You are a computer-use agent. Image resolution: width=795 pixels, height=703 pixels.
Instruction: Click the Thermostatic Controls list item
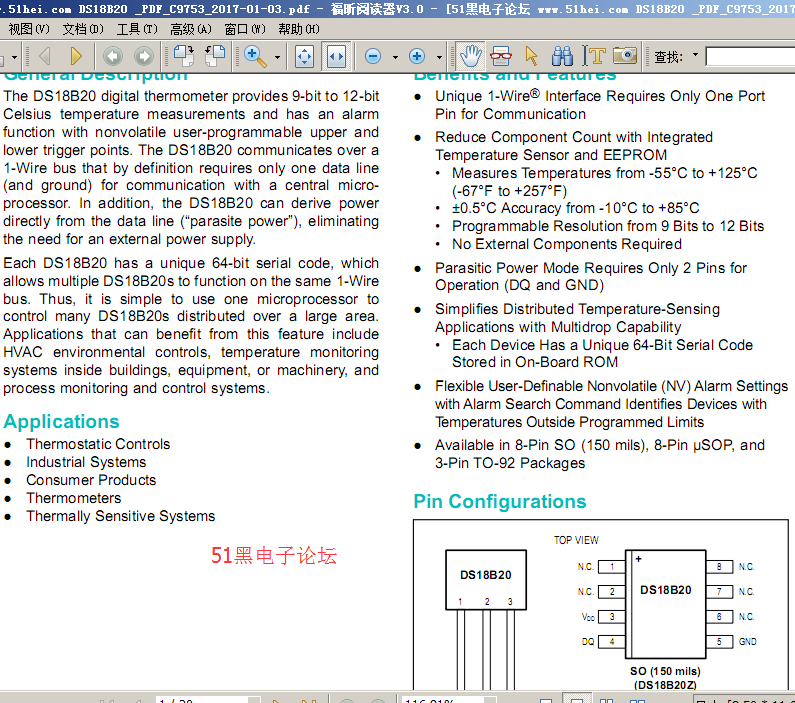(98, 444)
